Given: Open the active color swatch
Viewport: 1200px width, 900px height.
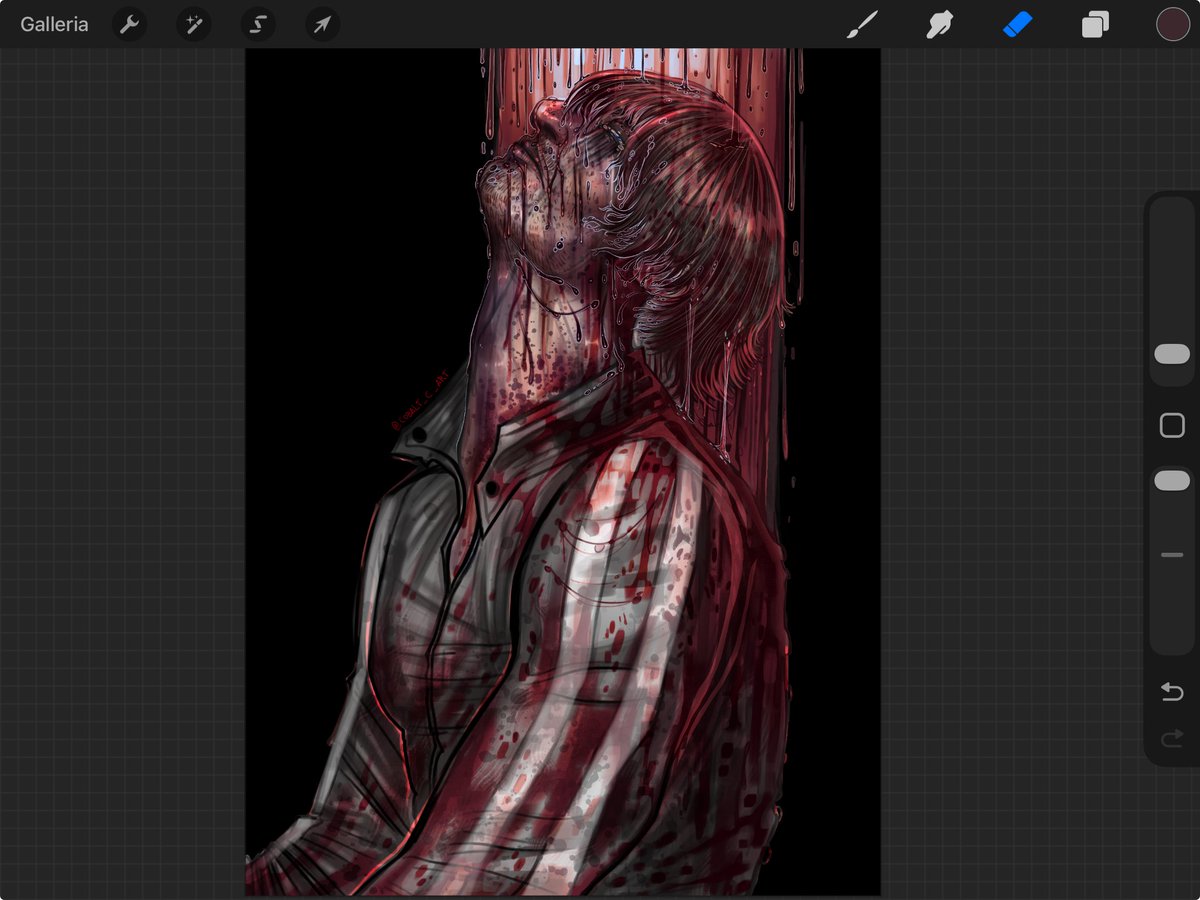Looking at the screenshot, I should [x=1172, y=24].
